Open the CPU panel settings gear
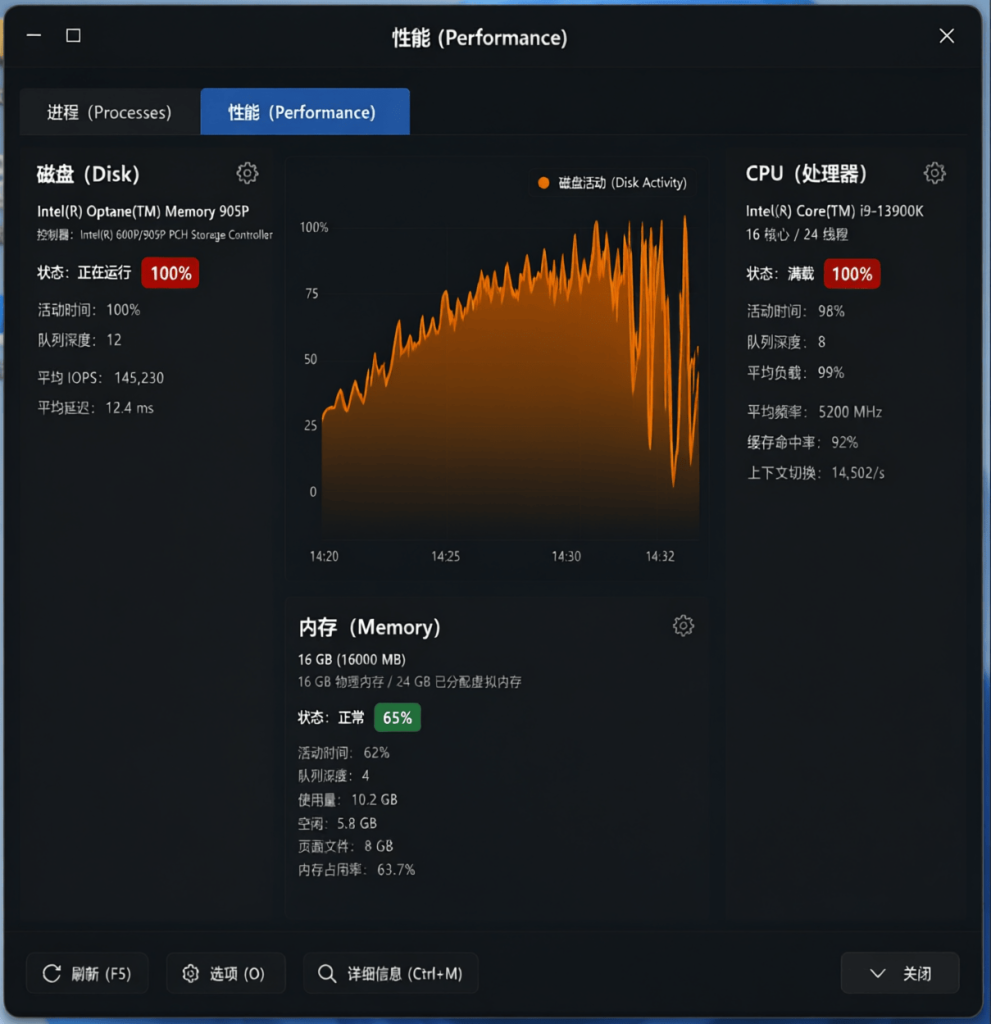This screenshot has height=1024, width=991. tap(934, 173)
